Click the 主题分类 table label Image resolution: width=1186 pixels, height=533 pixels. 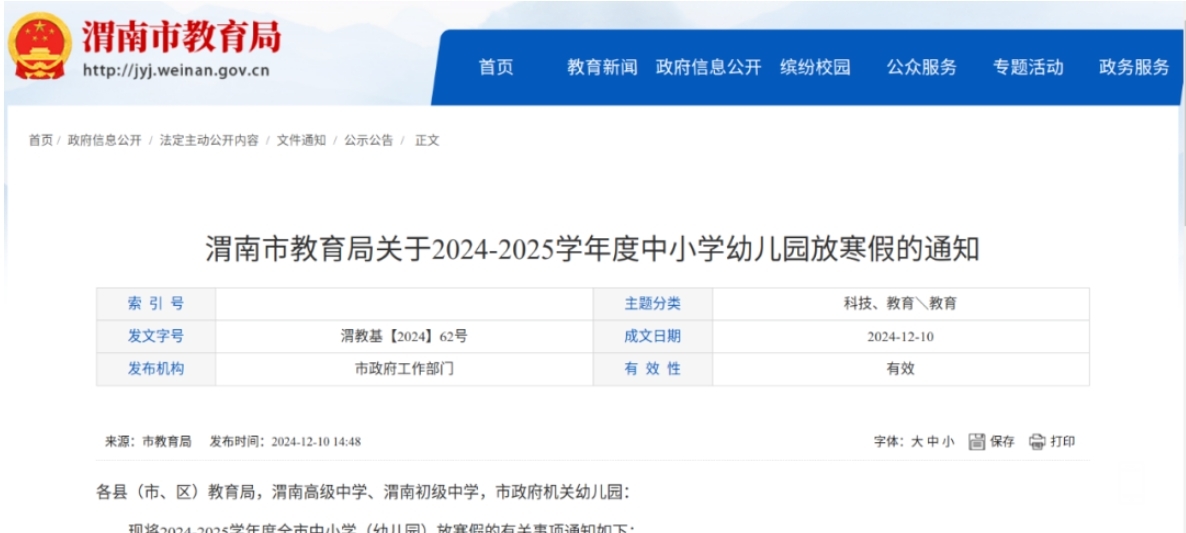coord(652,304)
